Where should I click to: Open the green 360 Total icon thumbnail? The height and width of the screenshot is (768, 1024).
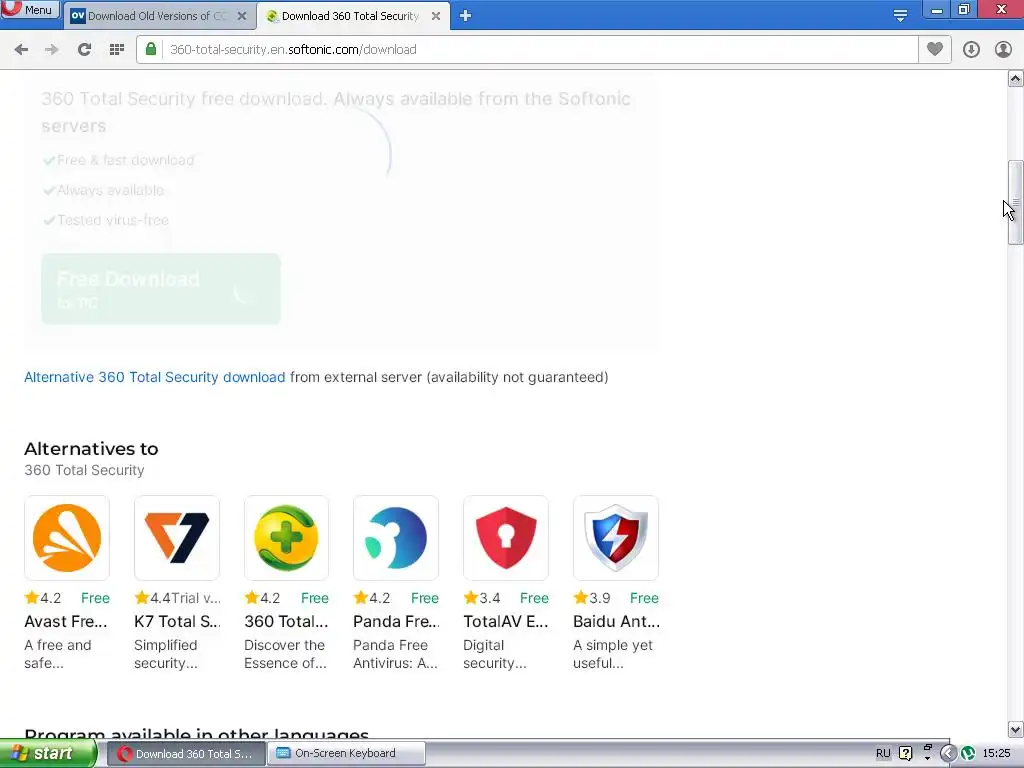[x=286, y=537]
